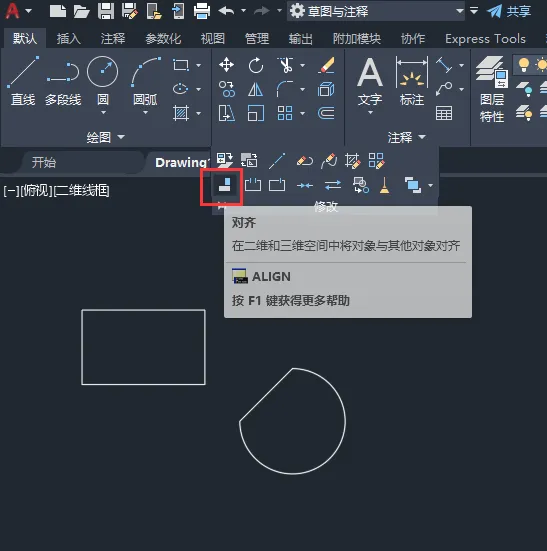This screenshot has width=547, height=551.
Task: Click the Edit Spline icon
Action: (x=329, y=161)
